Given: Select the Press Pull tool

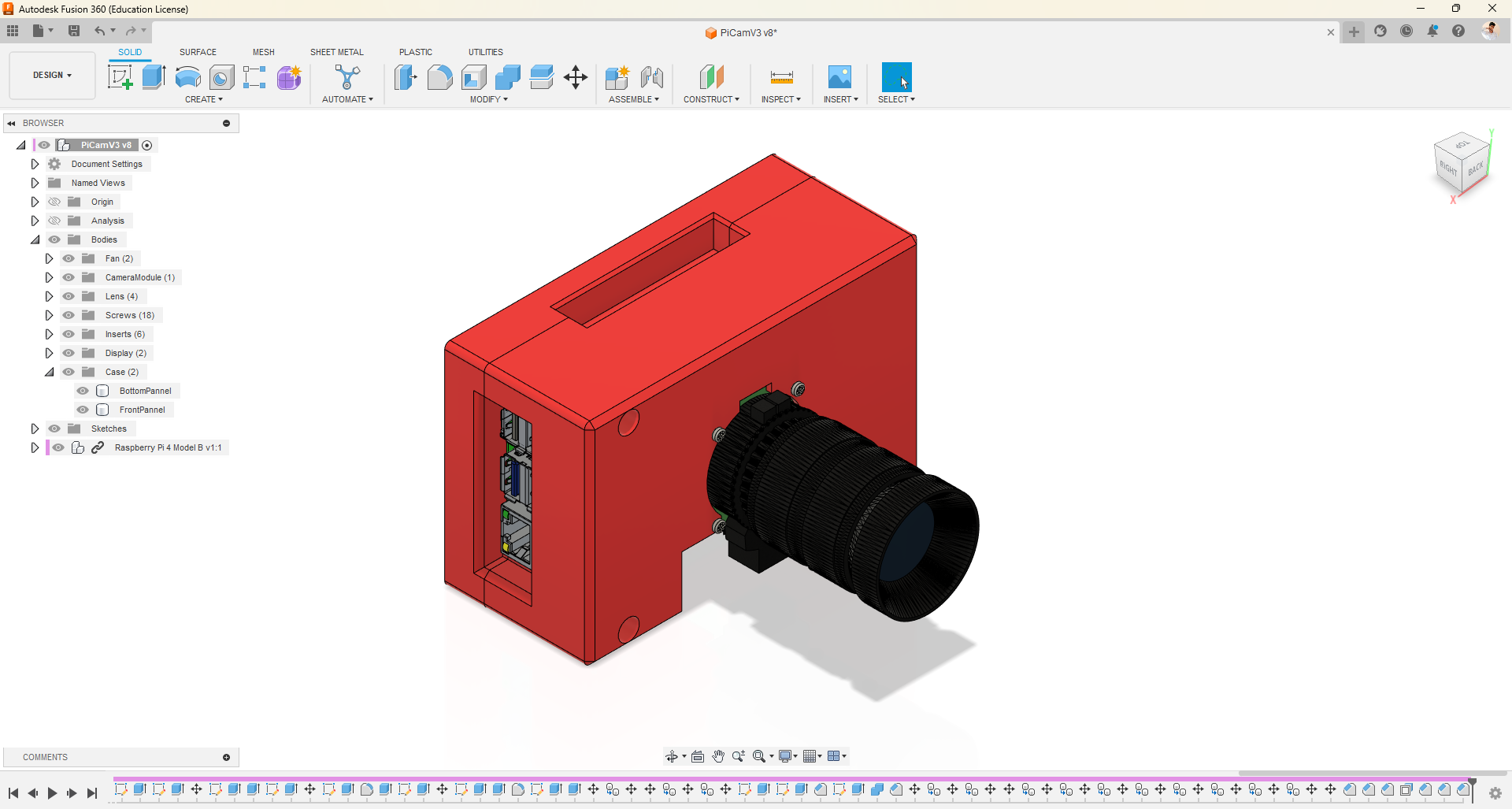Looking at the screenshot, I should coord(406,77).
